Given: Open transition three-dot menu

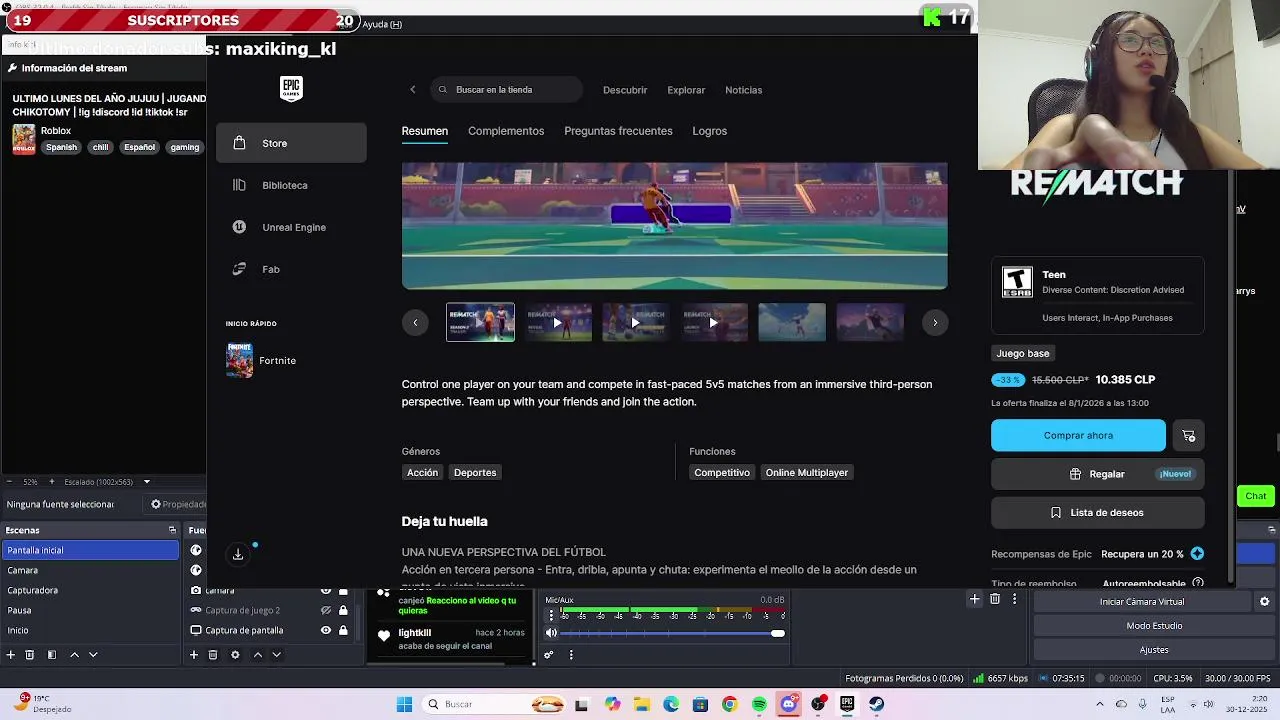Looking at the screenshot, I should (x=1014, y=599).
